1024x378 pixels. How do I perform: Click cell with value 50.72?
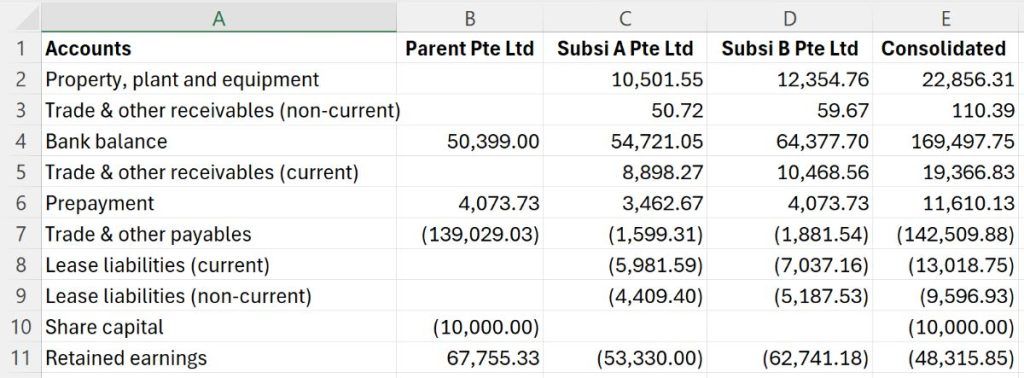(625, 110)
